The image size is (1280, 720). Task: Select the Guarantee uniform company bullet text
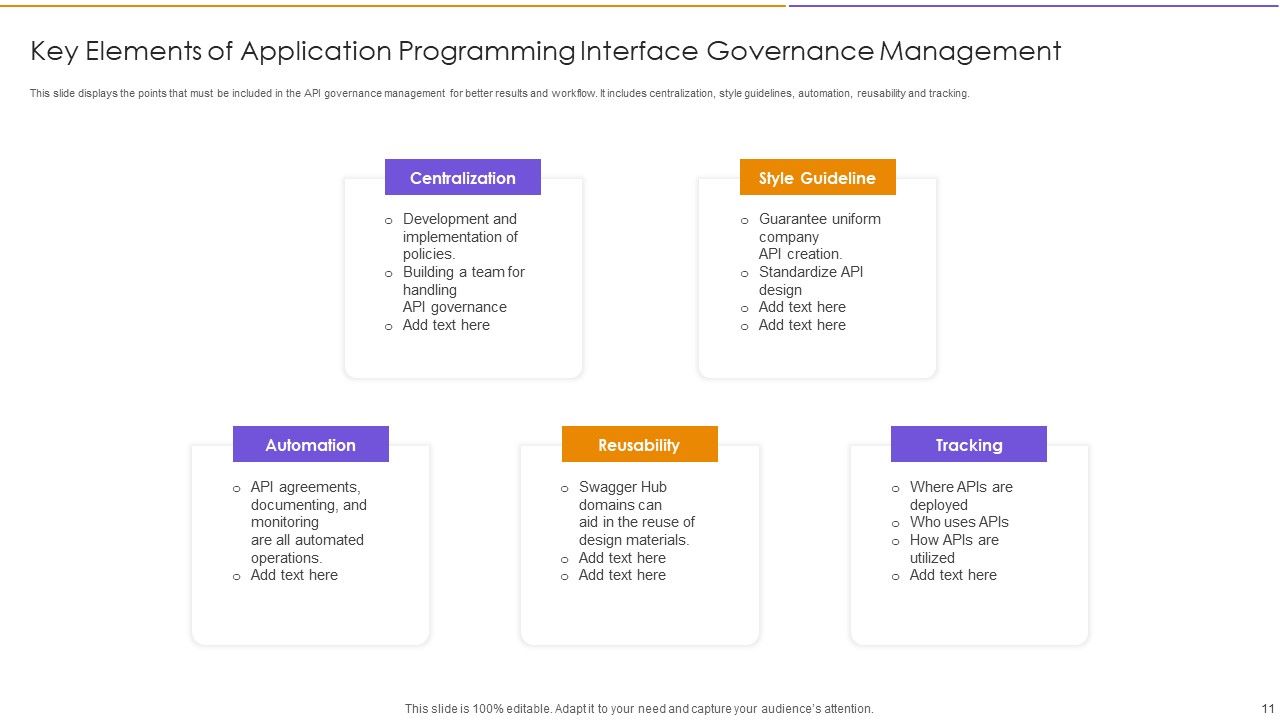820,236
